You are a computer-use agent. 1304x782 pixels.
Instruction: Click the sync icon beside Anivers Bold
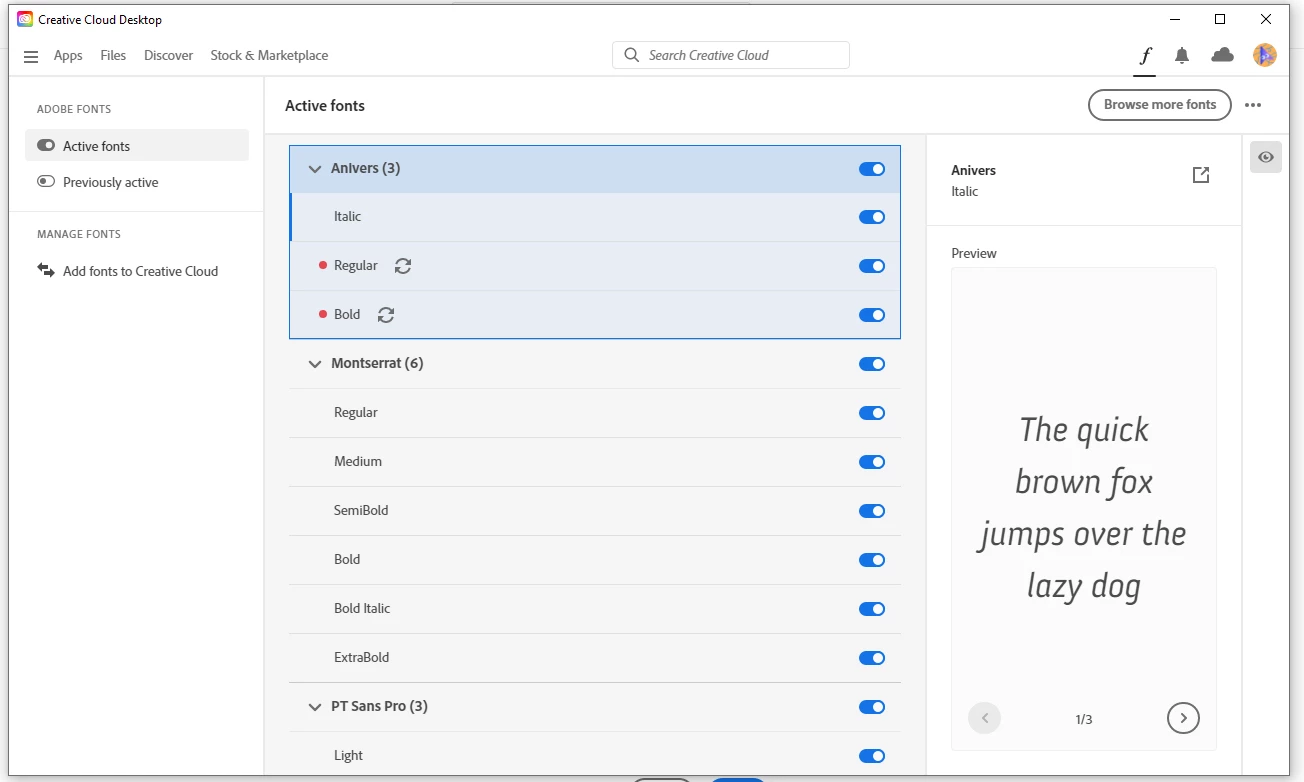[386, 315]
